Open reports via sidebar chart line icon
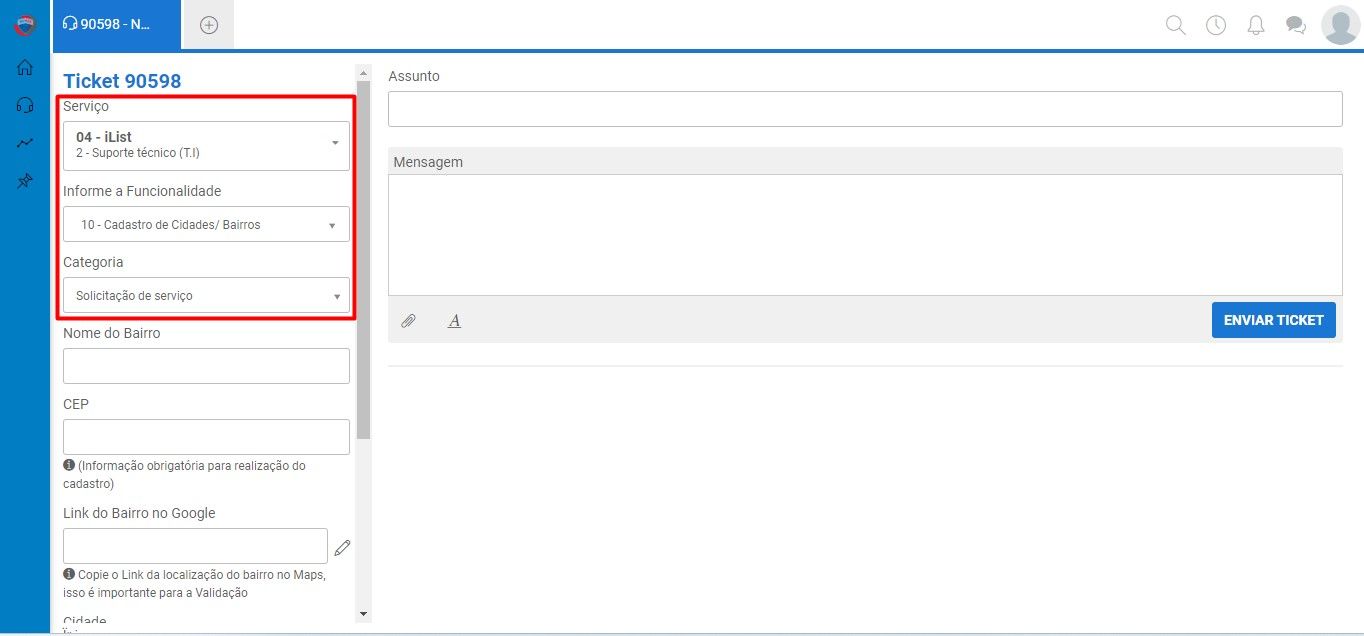The width and height of the screenshot is (1364, 636). [25, 143]
